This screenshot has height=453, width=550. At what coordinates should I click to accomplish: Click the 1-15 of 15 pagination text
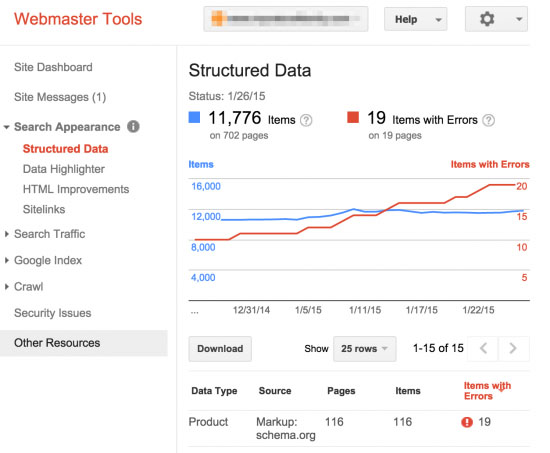pyautogui.click(x=438, y=348)
